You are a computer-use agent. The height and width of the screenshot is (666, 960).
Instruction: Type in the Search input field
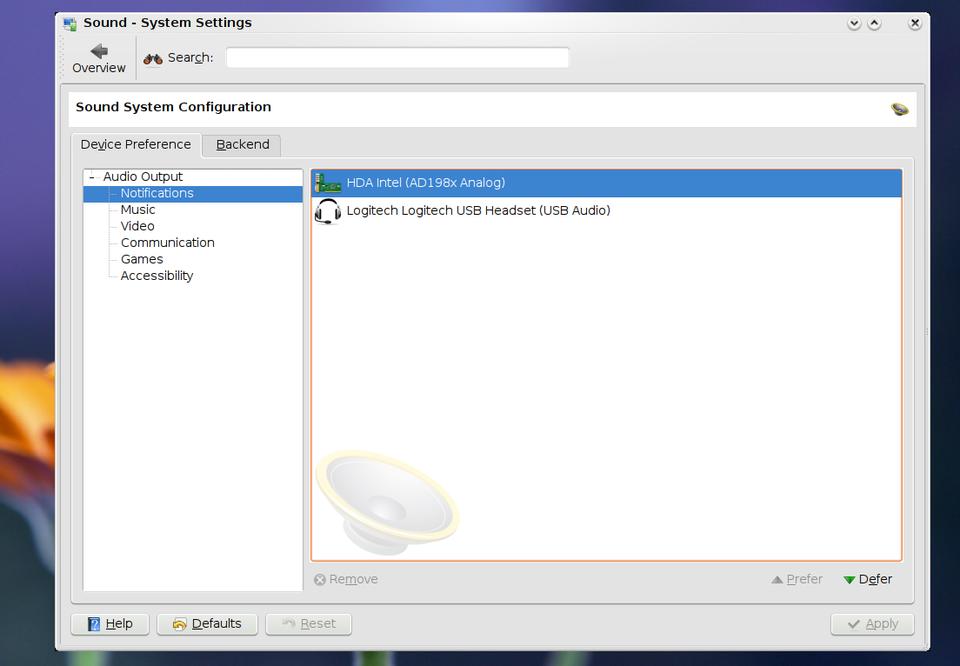[397, 58]
